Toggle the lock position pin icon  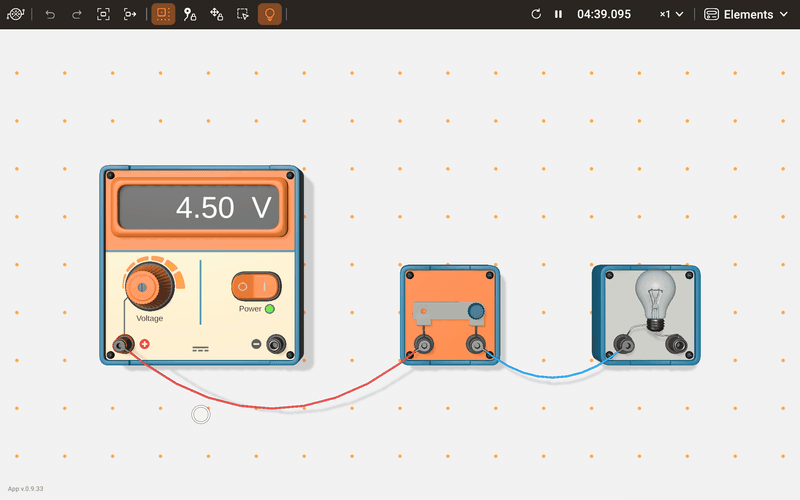pos(190,14)
